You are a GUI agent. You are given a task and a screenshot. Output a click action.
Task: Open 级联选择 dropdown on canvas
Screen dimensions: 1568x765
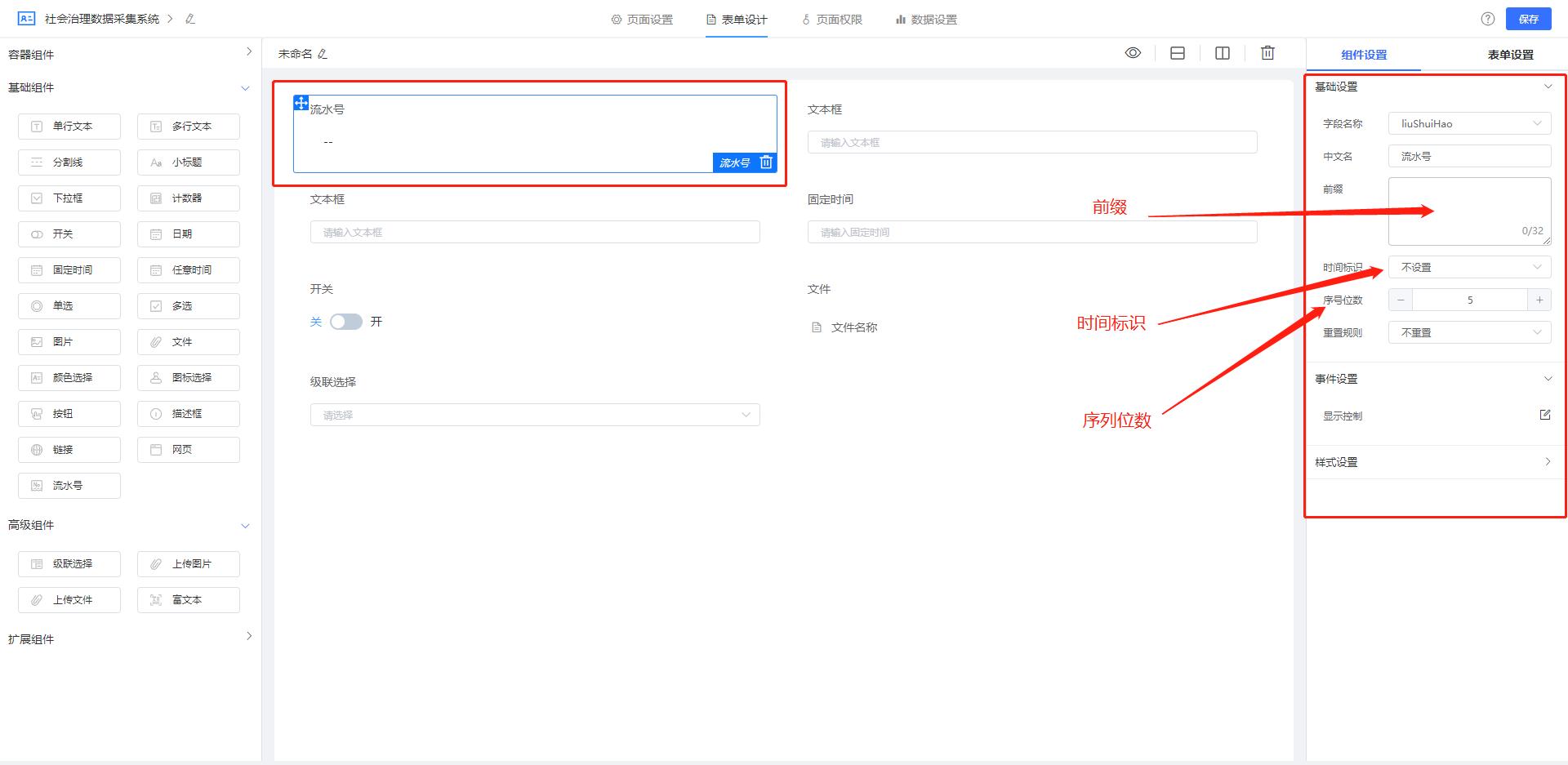535,415
